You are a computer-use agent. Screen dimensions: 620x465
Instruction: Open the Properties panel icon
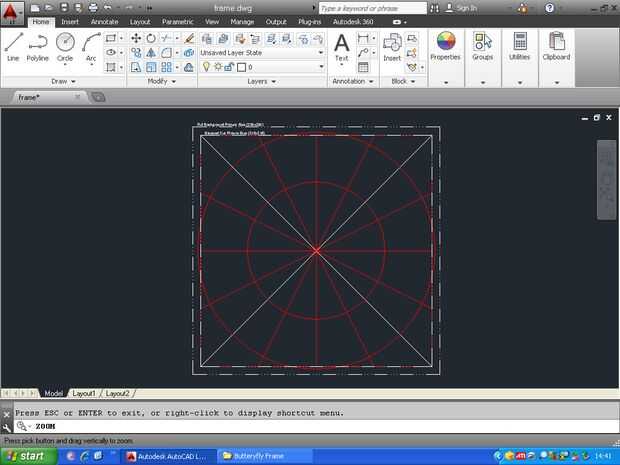coord(445,45)
